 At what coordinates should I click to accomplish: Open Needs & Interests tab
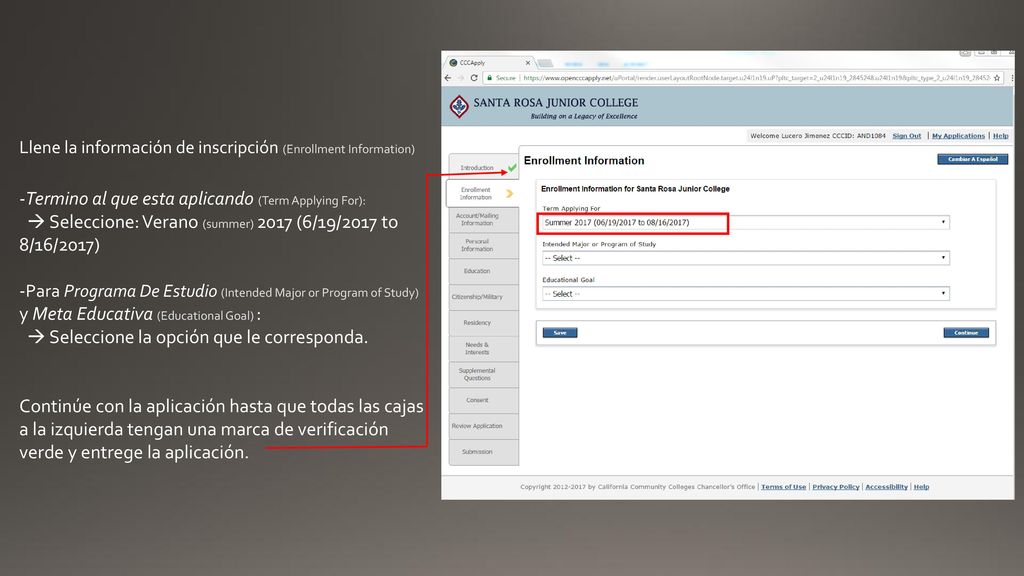(x=483, y=348)
